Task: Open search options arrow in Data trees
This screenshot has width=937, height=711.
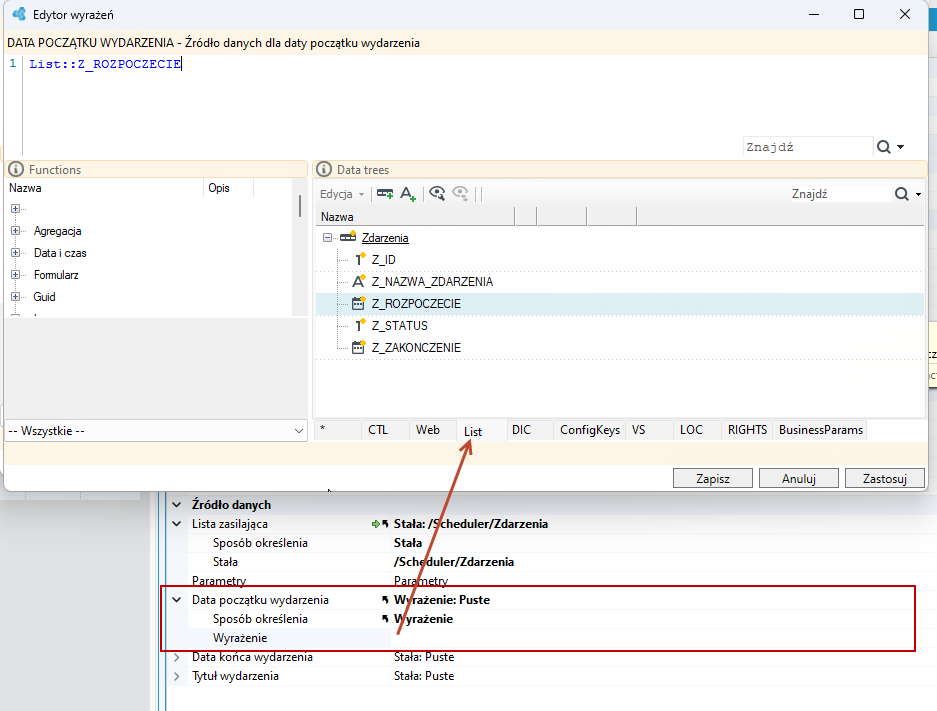Action: (918, 194)
